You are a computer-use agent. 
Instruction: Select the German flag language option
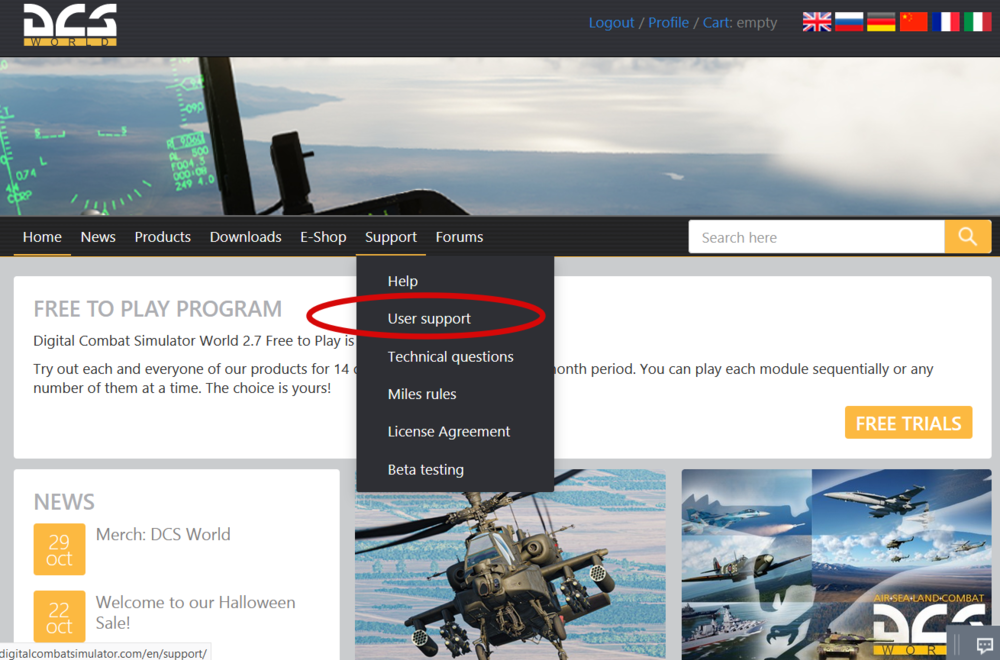click(881, 22)
